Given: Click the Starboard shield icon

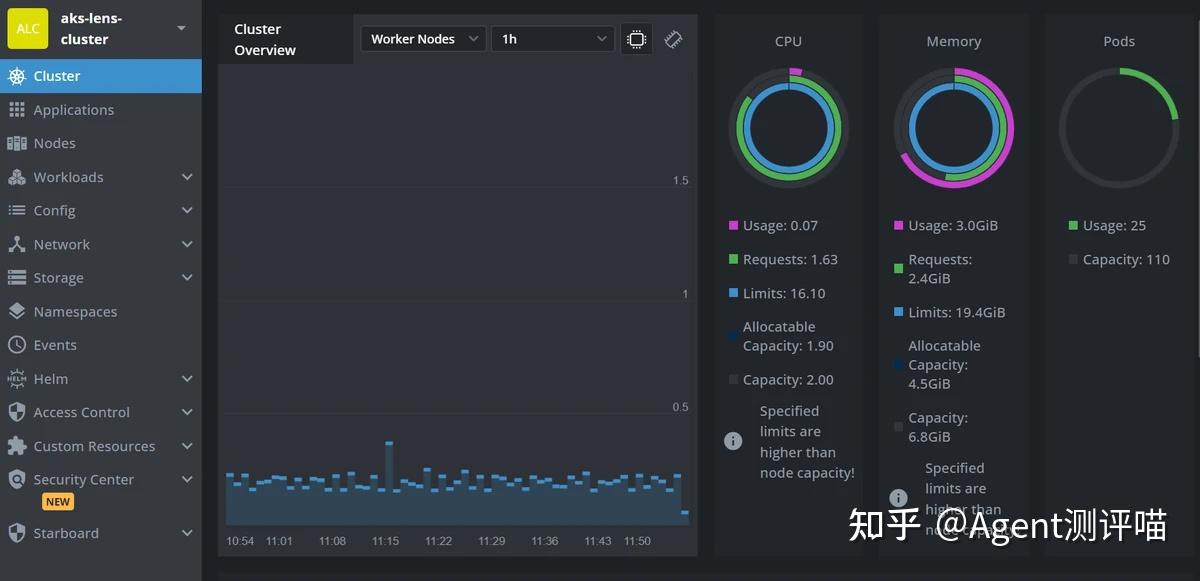Looking at the screenshot, I should tap(16, 533).
